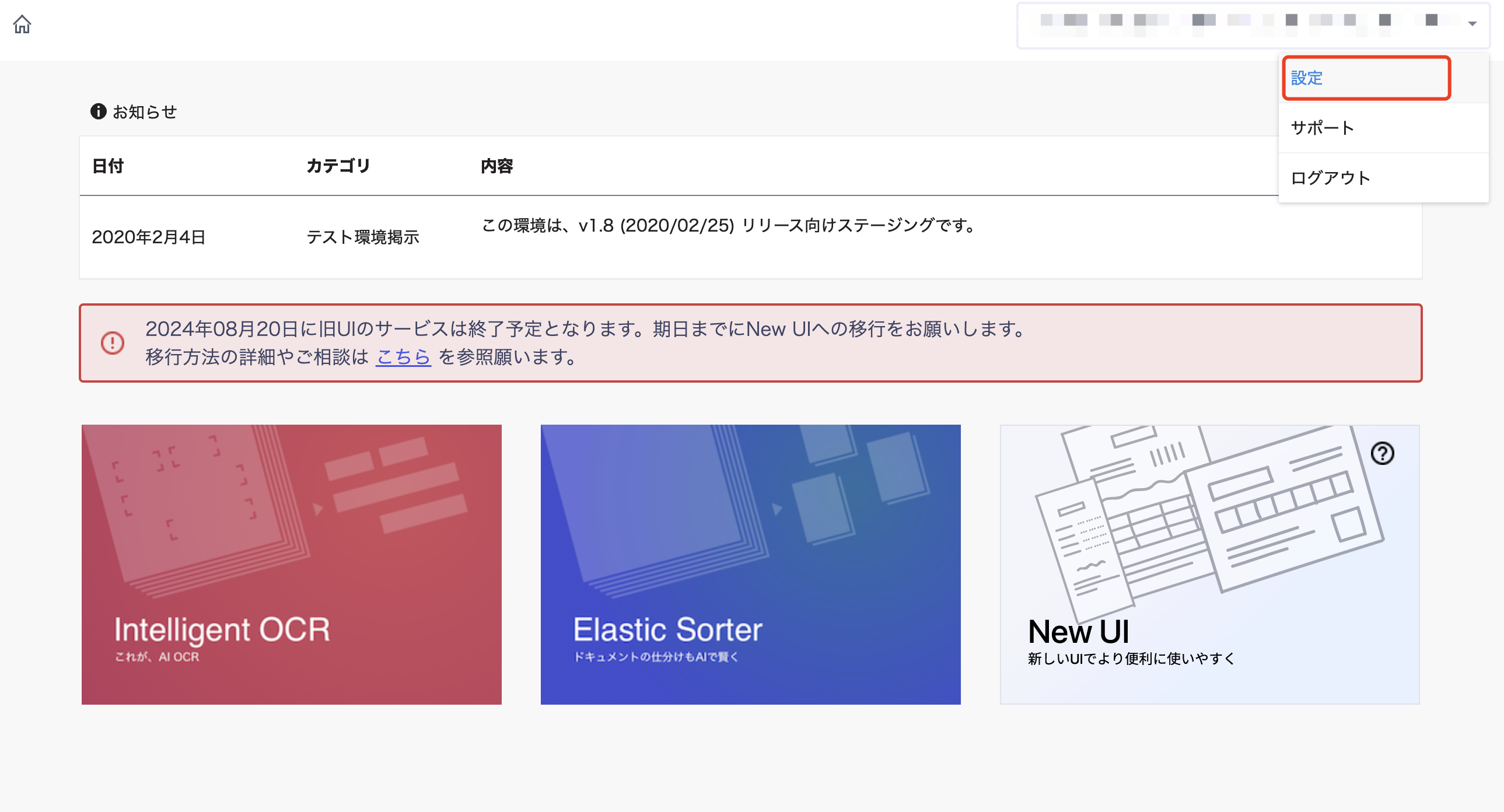The width and height of the screenshot is (1504, 812).
Task: Click the warning icon in the red notice banner
Action: [113, 342]
